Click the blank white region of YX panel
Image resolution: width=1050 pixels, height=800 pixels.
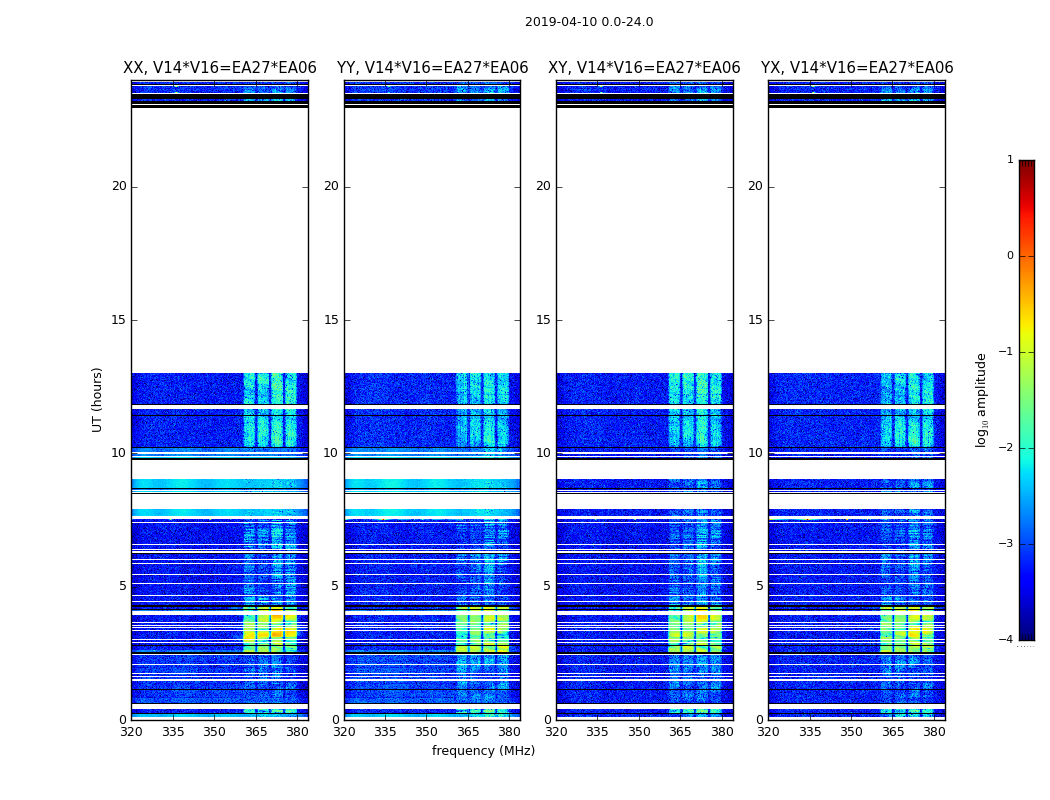tap(857, 240)
